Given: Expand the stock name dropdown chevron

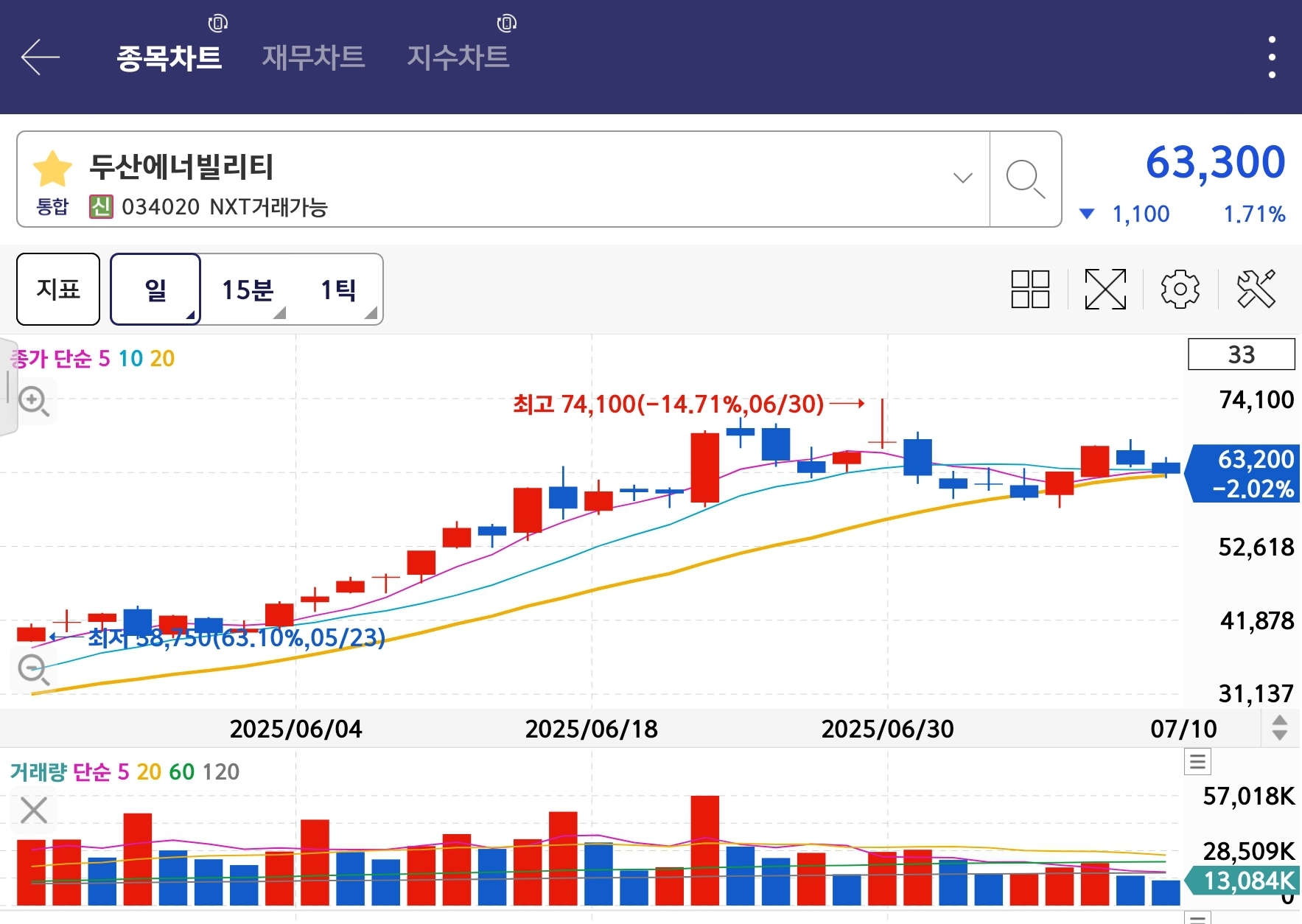Looking at the screenshot, I should pos(962,178).
